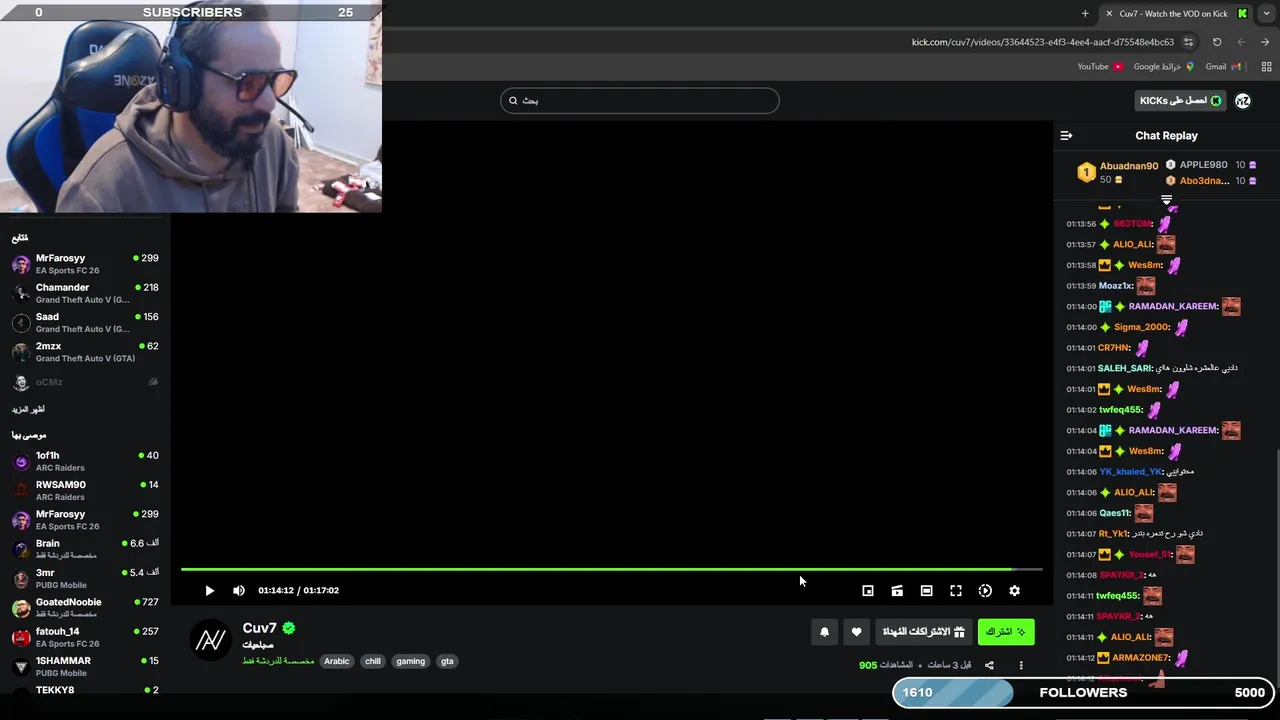
Task: Click the notification bell button
Action: point(824,632)
